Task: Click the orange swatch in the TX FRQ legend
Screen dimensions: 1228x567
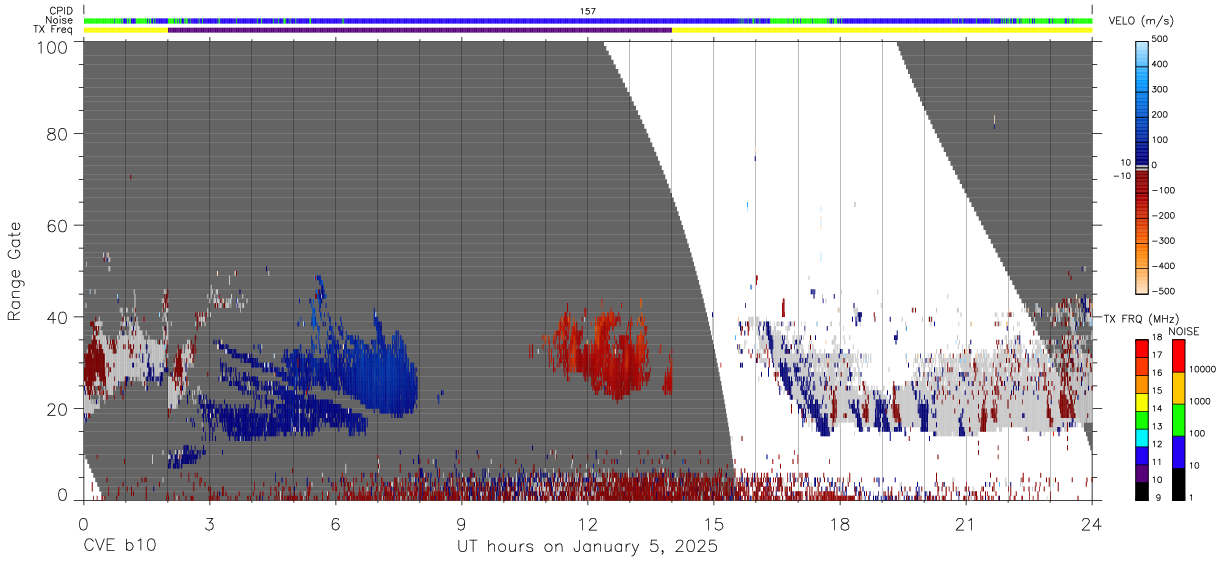Action: (x=1142, y=383)
